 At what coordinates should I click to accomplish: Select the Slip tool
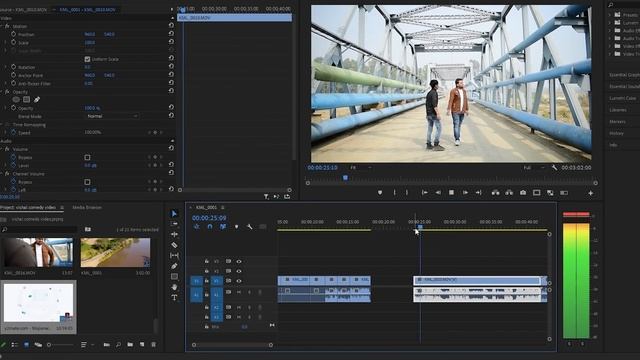click(174, 256)
